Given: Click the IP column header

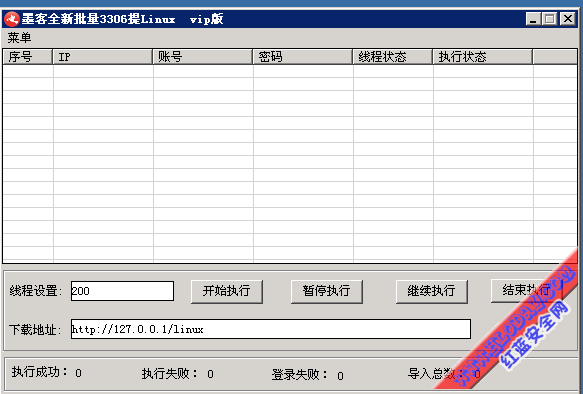Looking at the screenshot, I should (103, 57).
